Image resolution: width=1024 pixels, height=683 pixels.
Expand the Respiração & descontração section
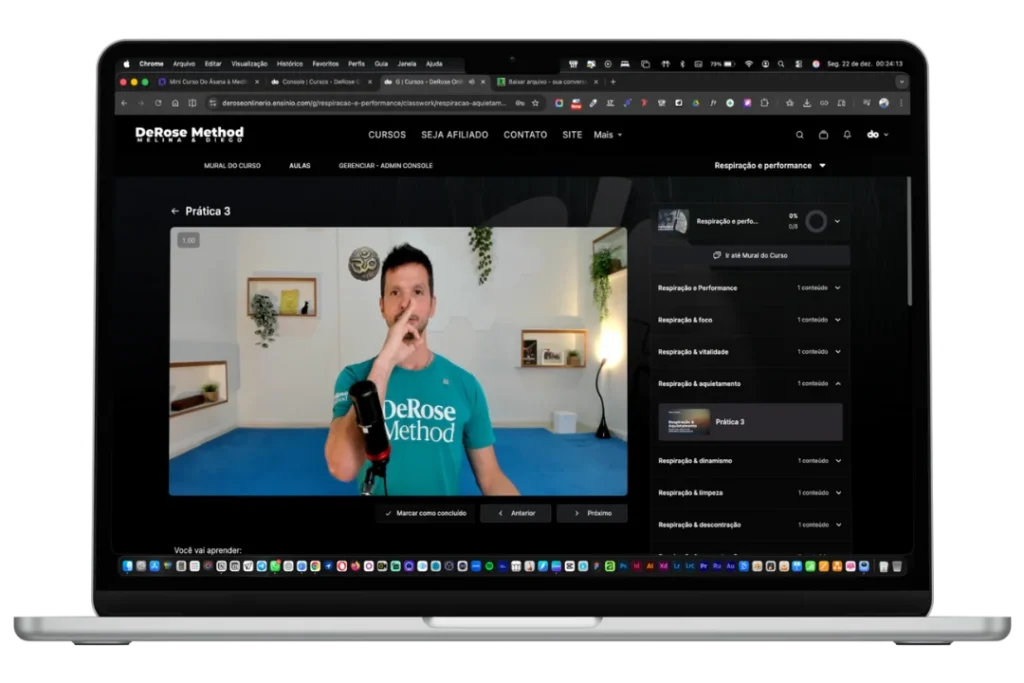pos(749,525)
